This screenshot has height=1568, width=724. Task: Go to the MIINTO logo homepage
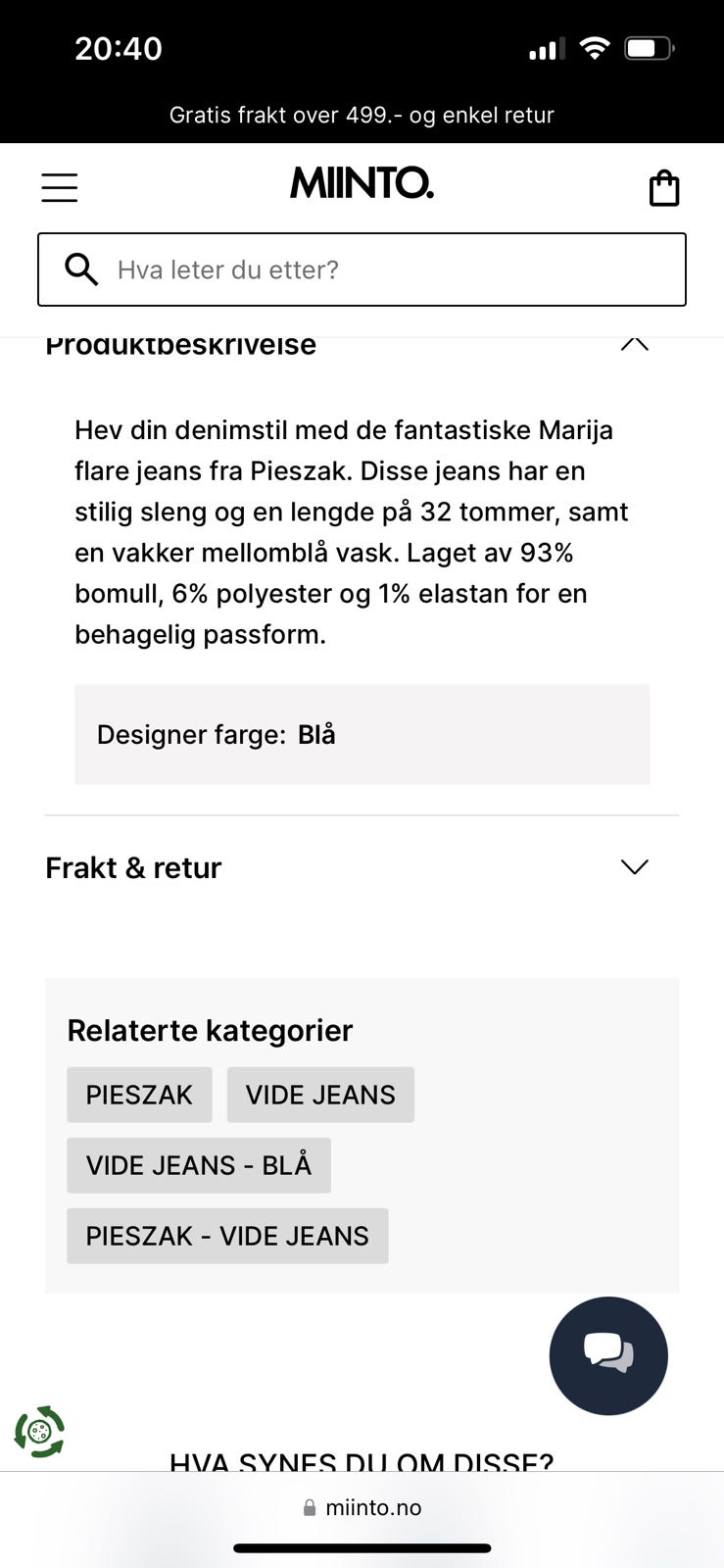click(362, 183)
